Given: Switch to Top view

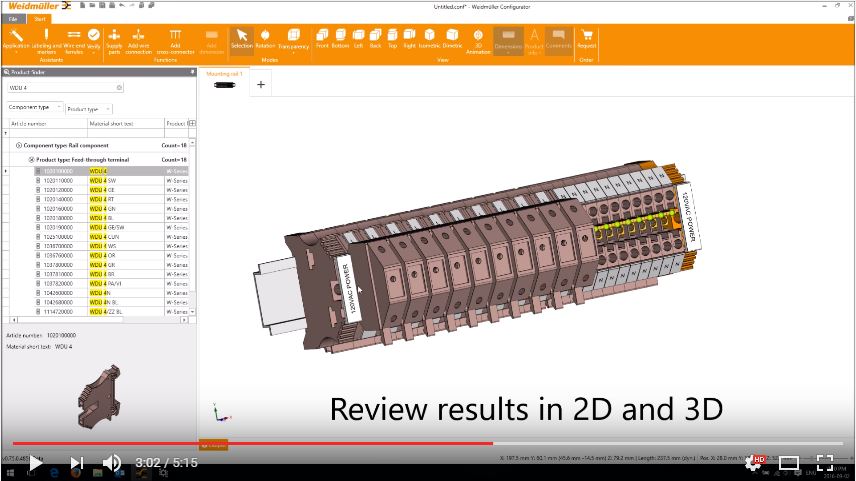Looking at the screenshot, I should (x=393, y=39).
